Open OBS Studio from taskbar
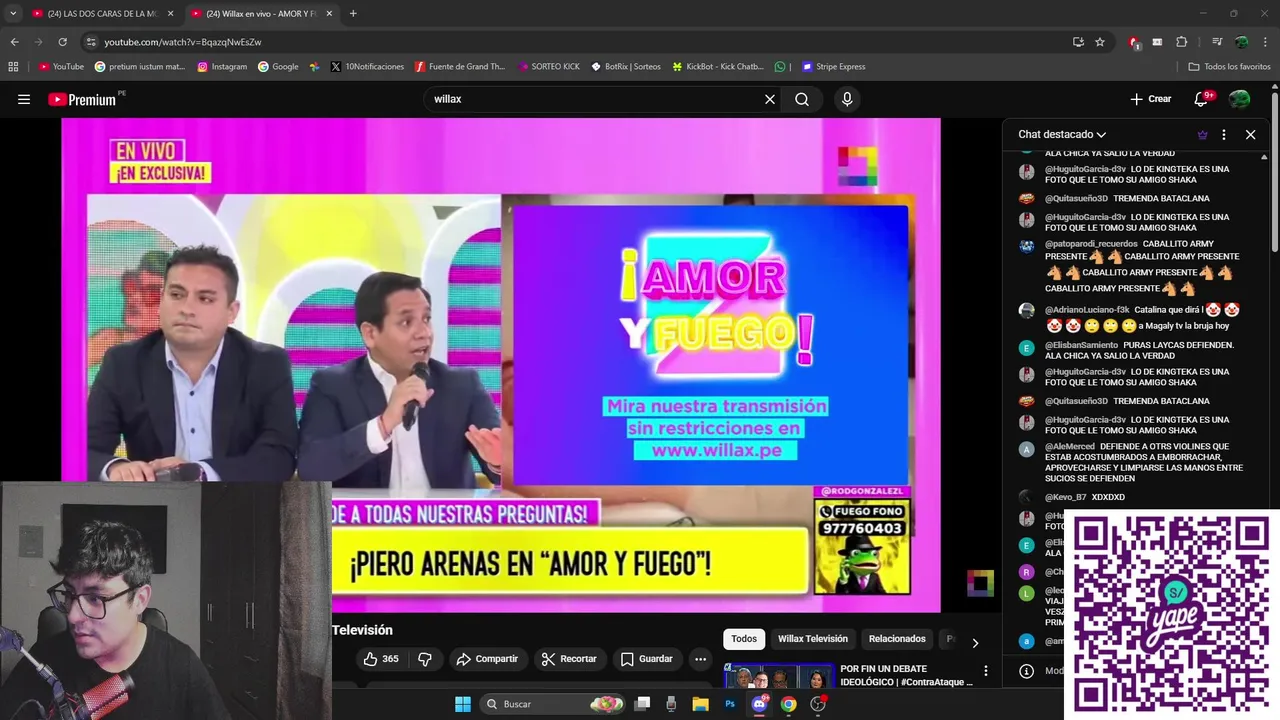 [818, 704]
